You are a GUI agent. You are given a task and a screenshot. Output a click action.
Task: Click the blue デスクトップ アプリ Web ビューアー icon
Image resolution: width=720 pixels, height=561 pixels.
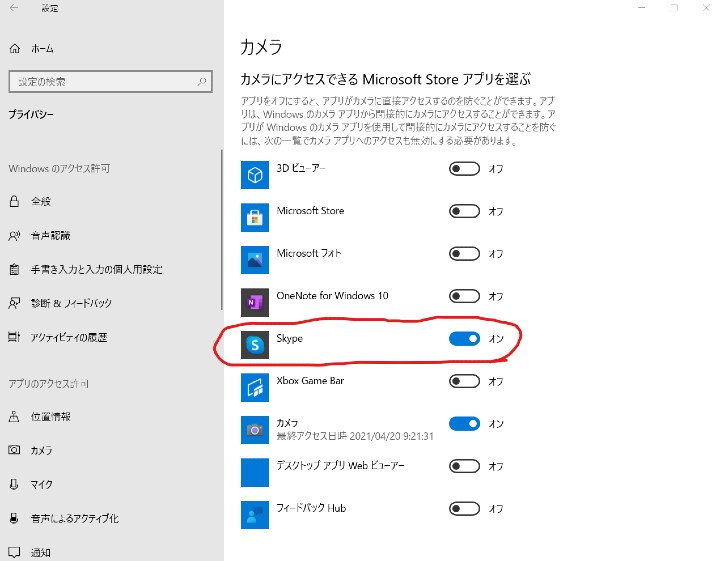255,472
